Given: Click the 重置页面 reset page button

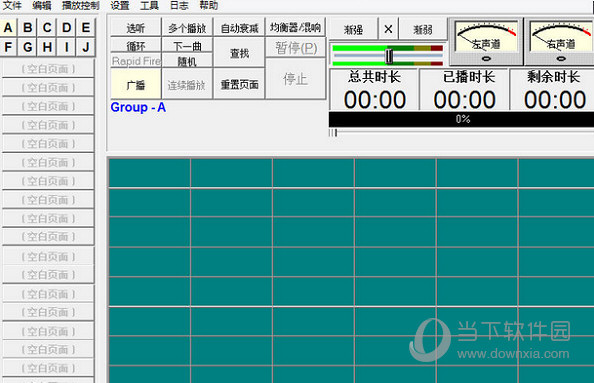Looking at the screenshot, I should (x=239, y=84).
